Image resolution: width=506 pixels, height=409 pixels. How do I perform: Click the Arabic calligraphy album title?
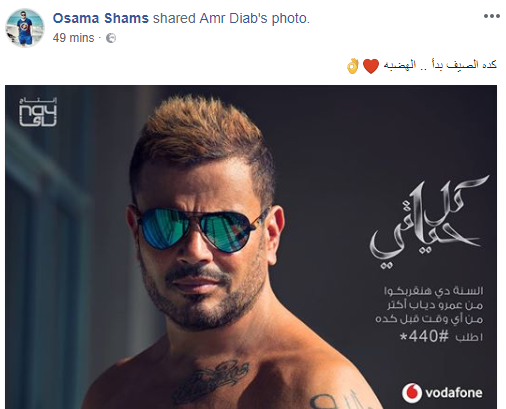coord(429,222)
